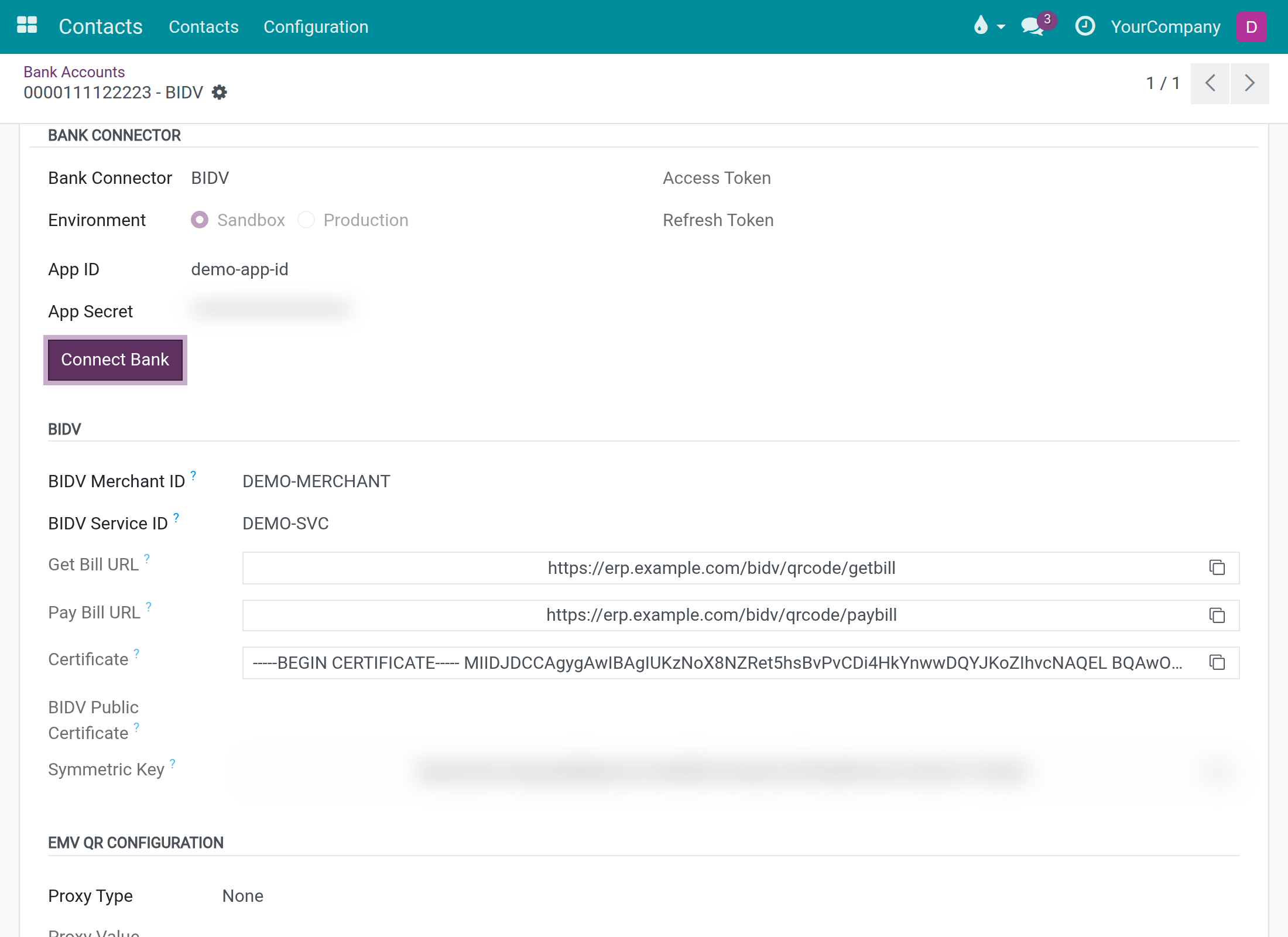1288x937 pixels.
Task: Open the activities clock icon
Action: (x=1085, y=26)
